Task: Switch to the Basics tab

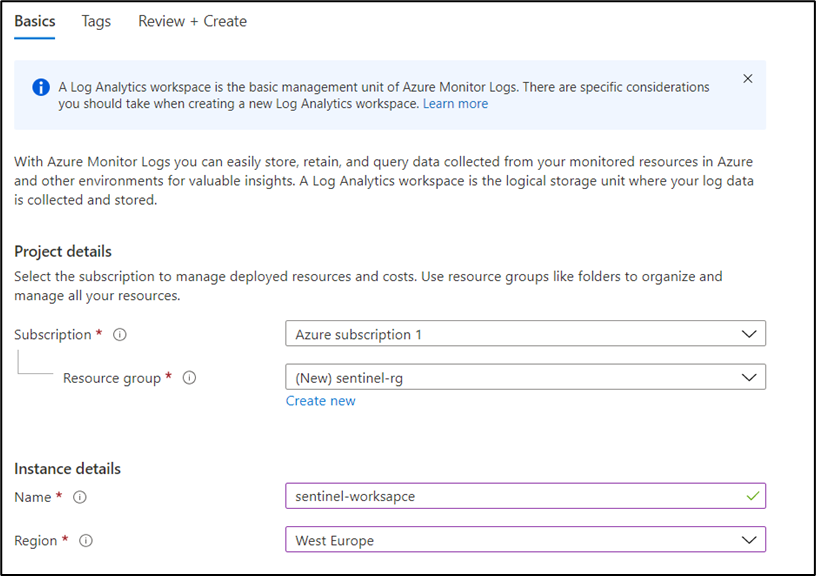Action: 35,21
